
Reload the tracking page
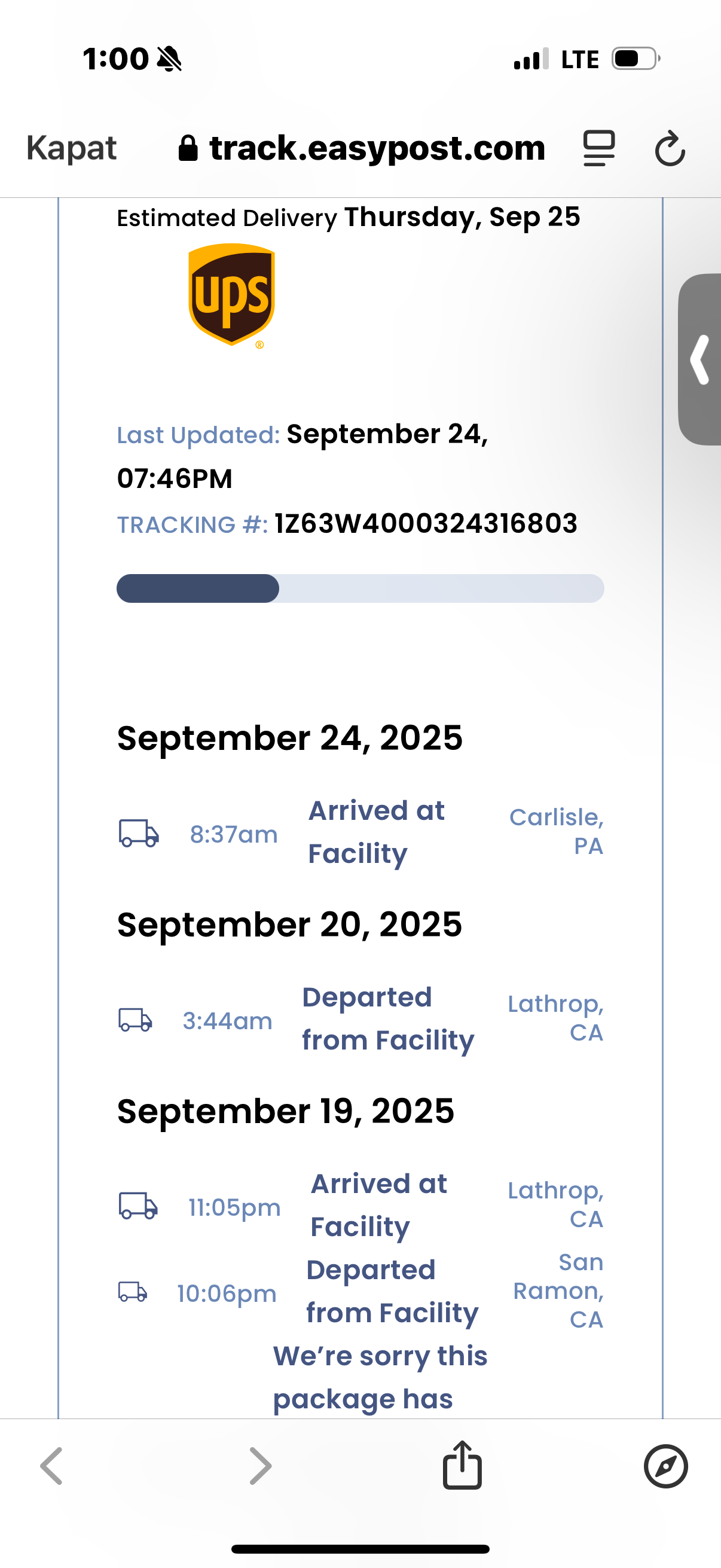670,148
